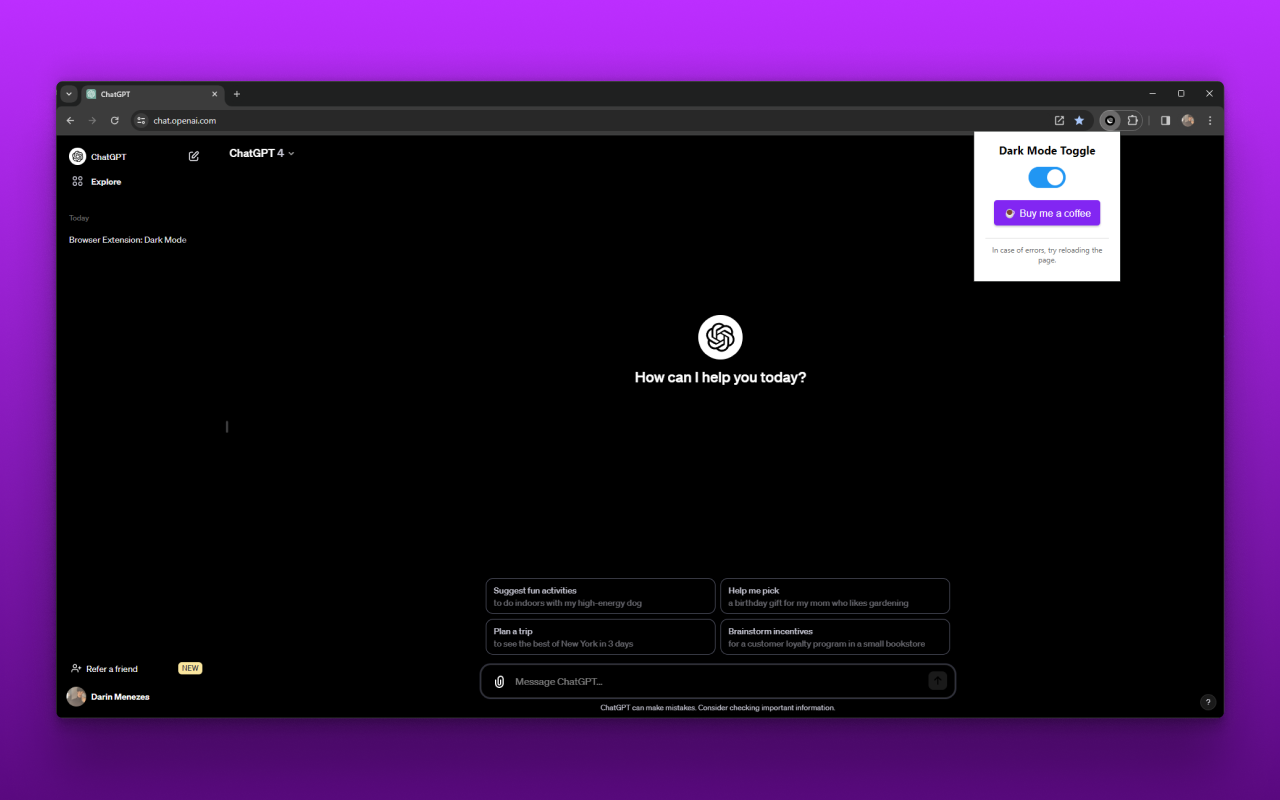Click the send message arrow button
1280x800 pixels.
(937, 681)
